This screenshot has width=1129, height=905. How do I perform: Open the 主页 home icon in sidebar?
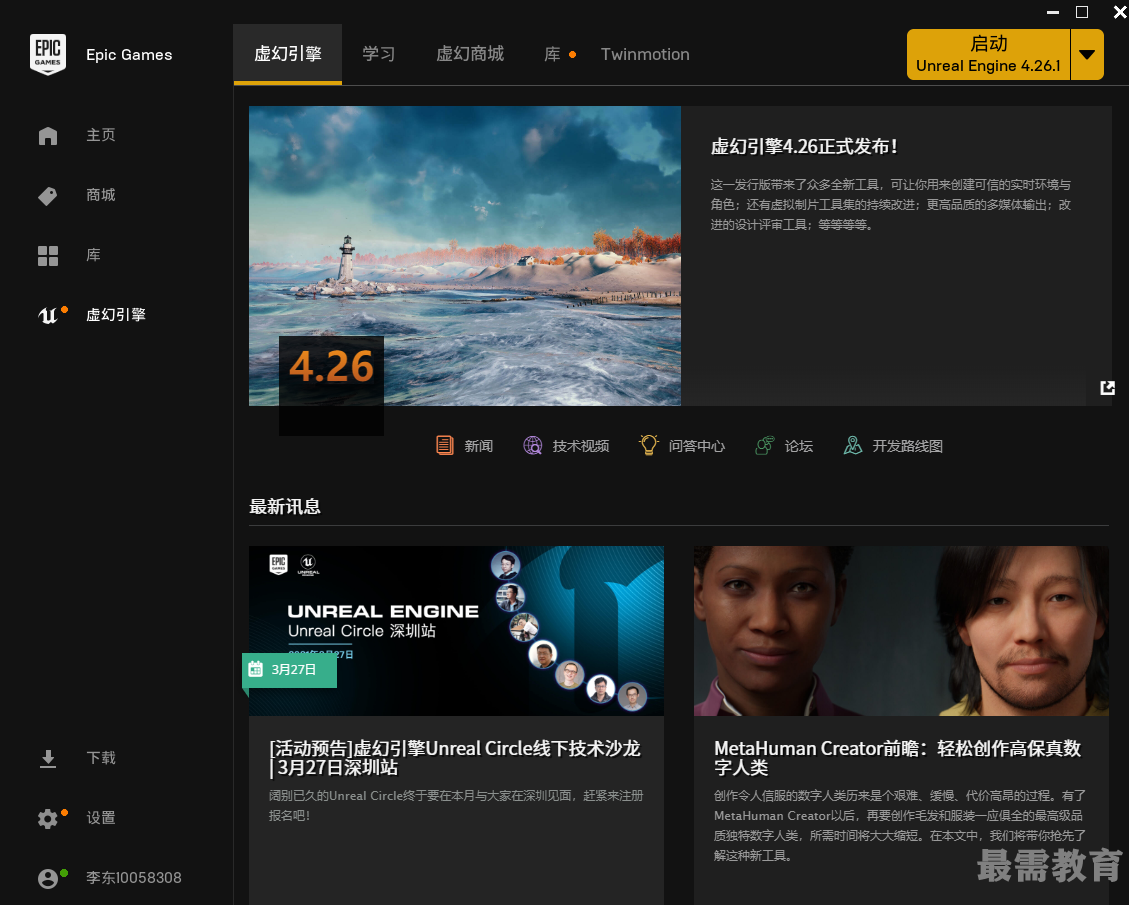pyautogui.click(x=48, y=135)
